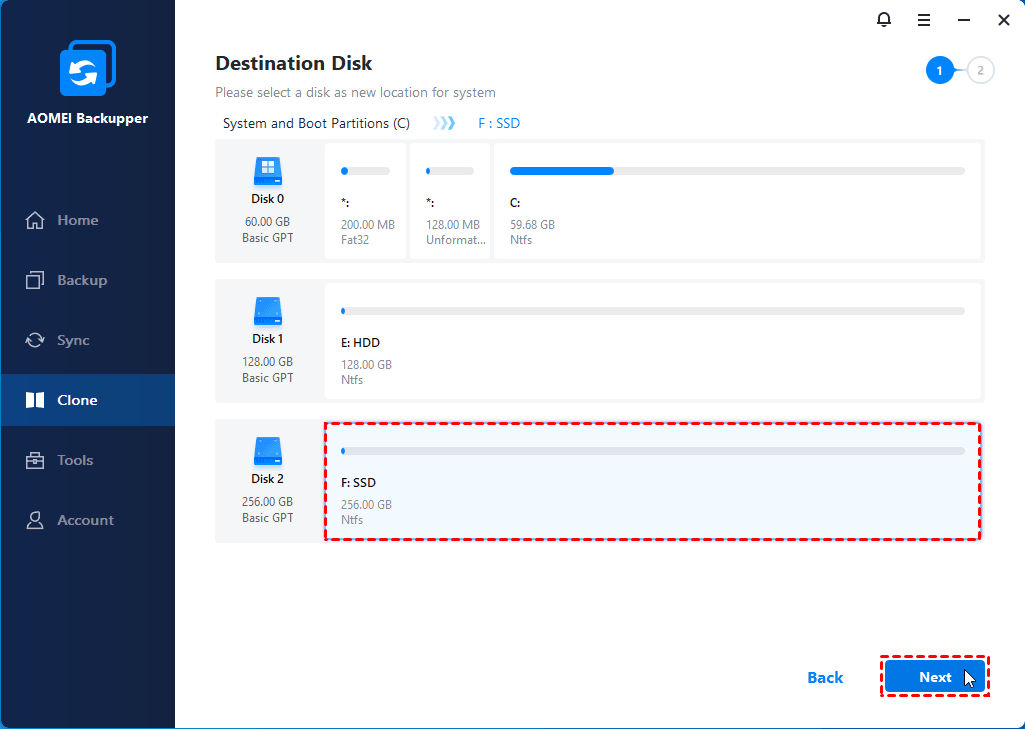Image resolution: width=1025 pixels, height=729 pixels.
Task: Go Back to the previous step
Action: [x=825, y=677]
